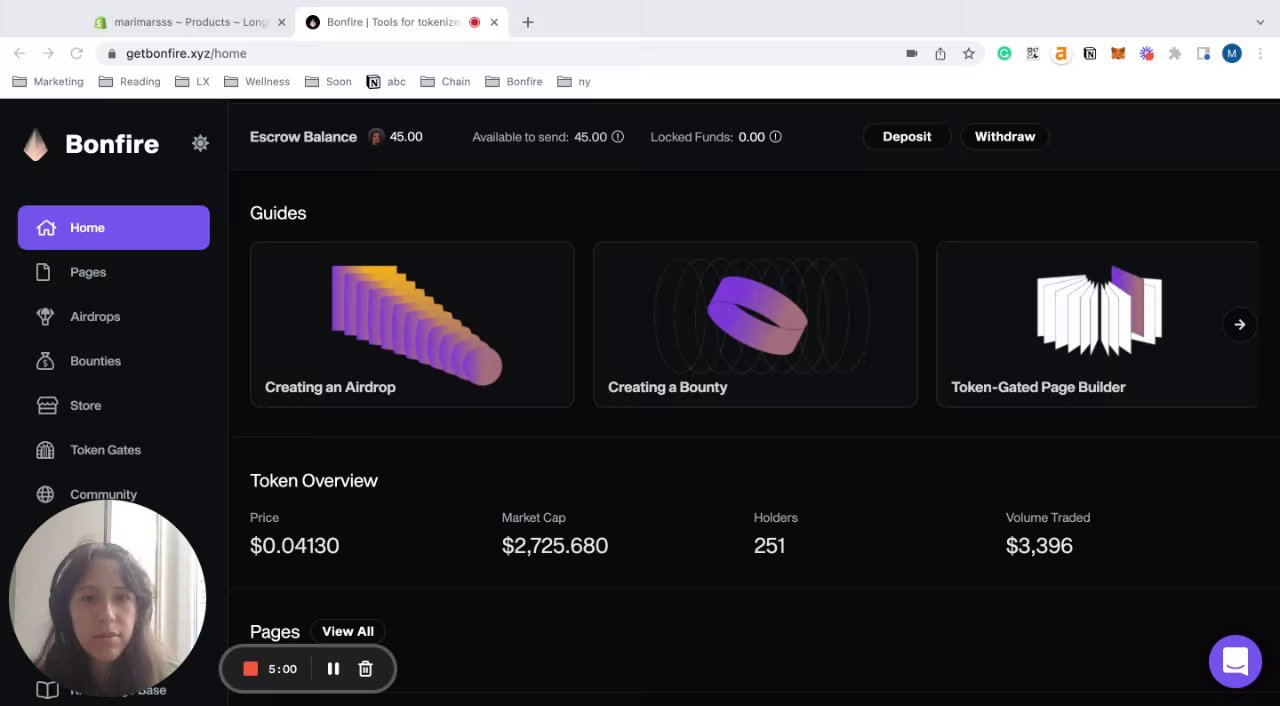
Task: Open the settings gear beside Bonfire logo
Action: tap(200, 143)
